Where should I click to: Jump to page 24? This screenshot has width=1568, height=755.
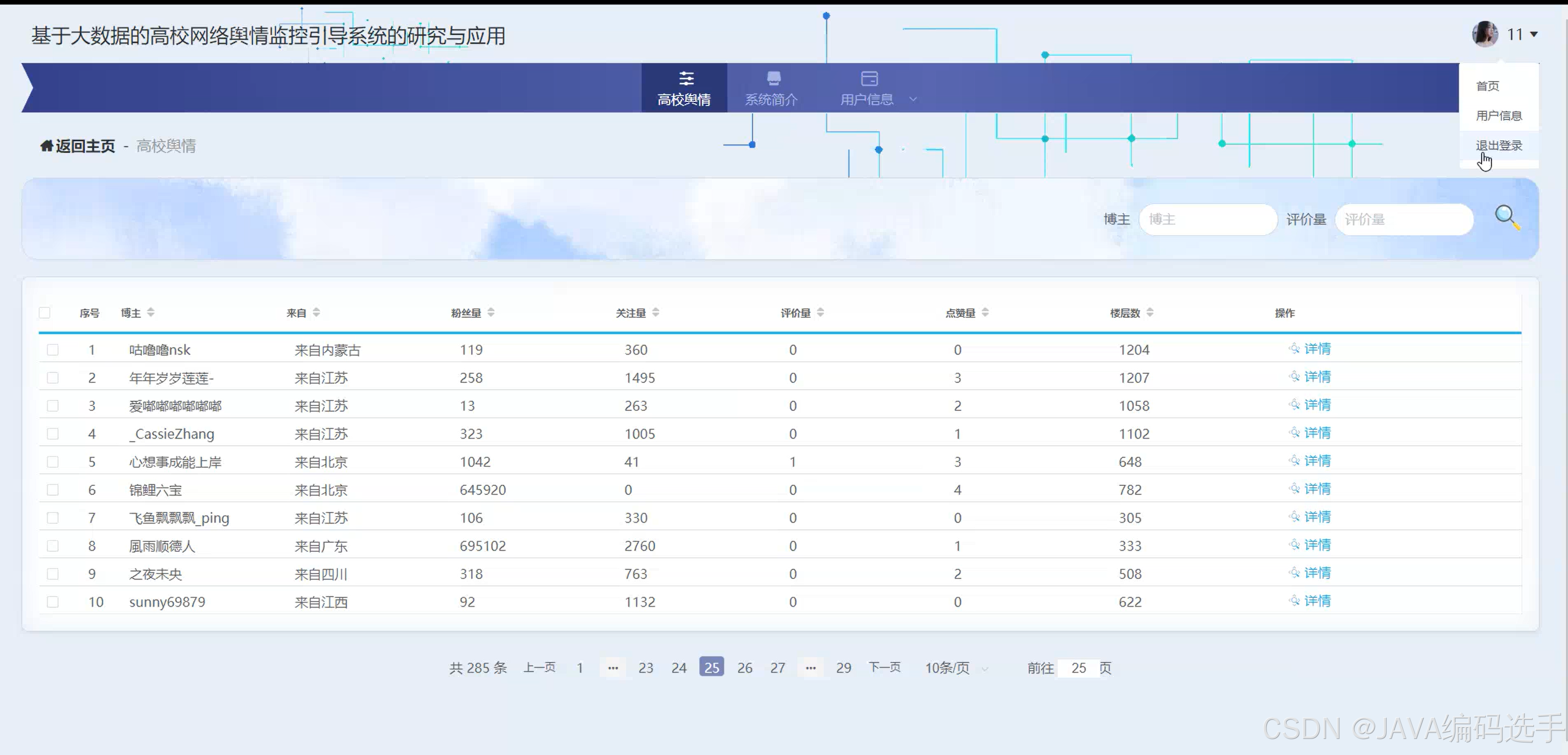[679, 667]
